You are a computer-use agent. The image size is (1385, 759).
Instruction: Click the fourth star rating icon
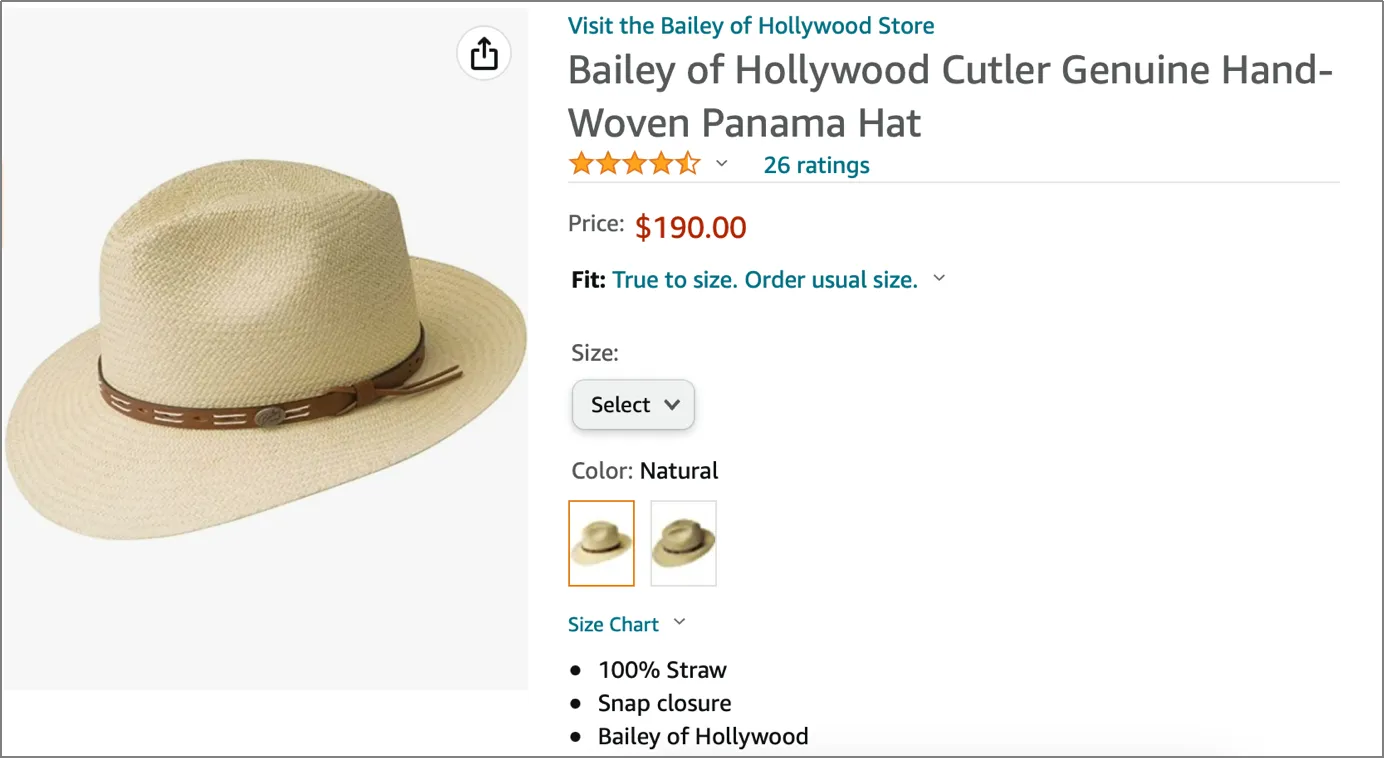(662, 162)
